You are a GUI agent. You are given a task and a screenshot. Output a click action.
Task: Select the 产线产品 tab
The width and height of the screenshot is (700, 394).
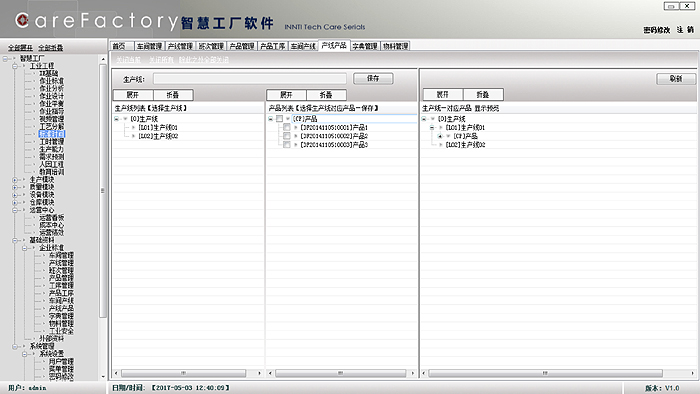point(334,46)
